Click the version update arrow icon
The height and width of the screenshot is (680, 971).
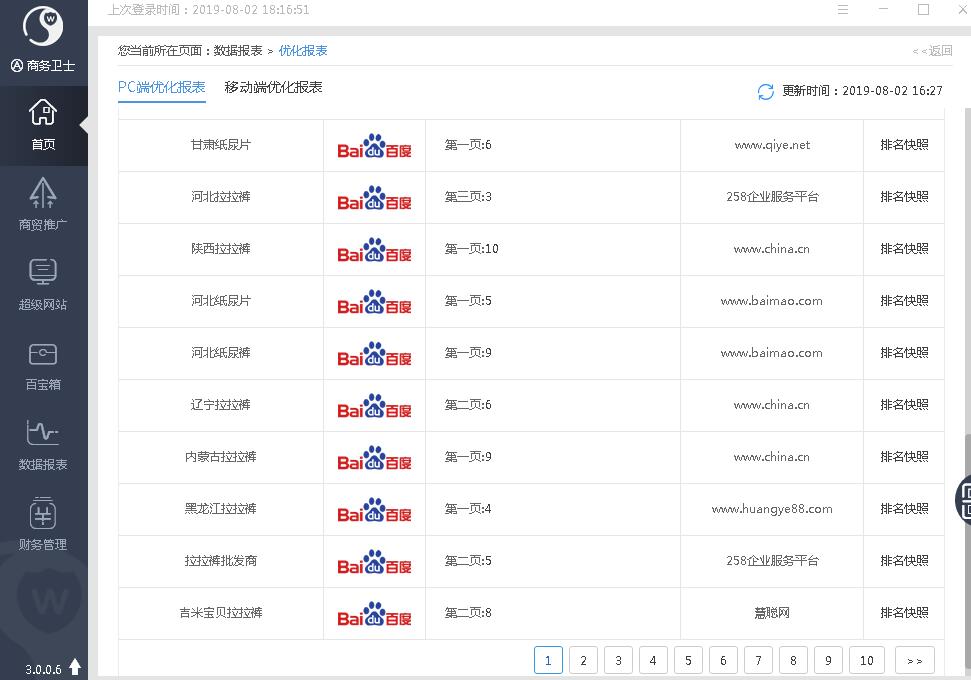pyautogui.click(x=75, y=667)
